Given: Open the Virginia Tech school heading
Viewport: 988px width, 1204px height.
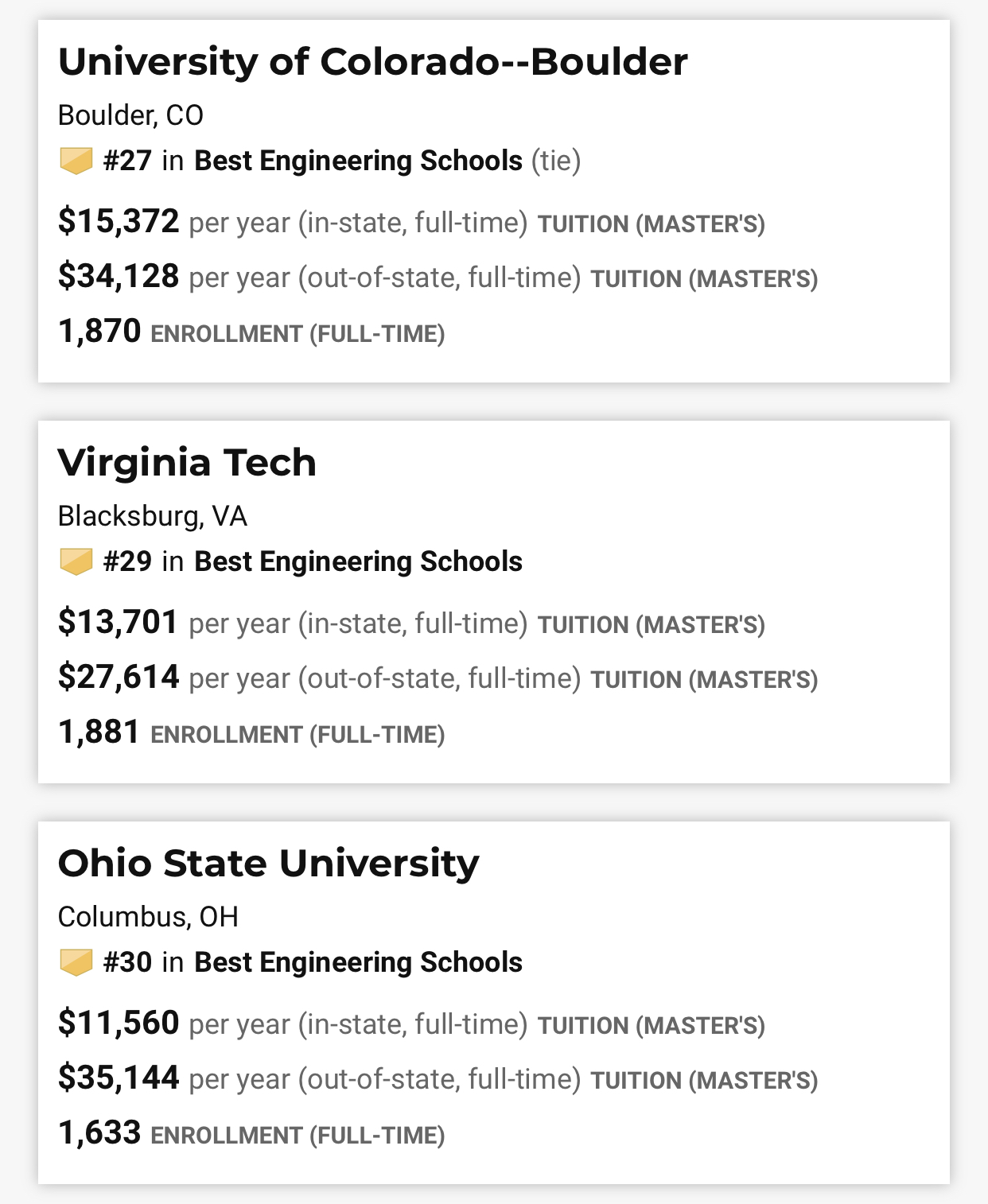Looking at the screenshot, I should 187,463.
